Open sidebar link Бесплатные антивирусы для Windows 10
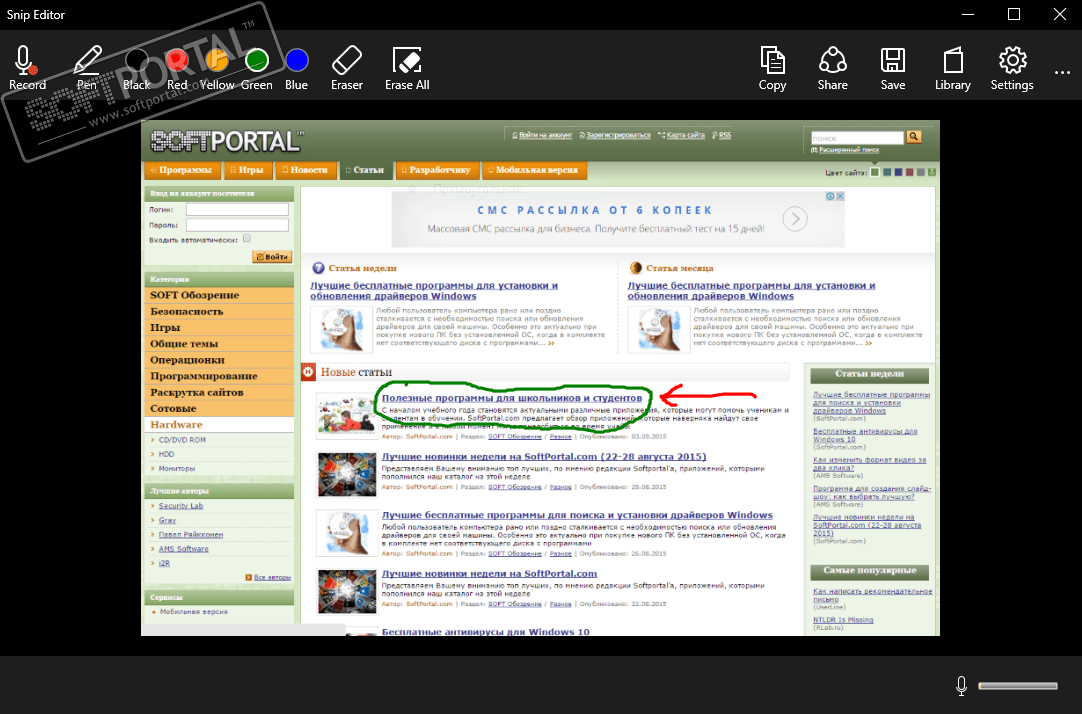The image size is (1082, 714). point(865,435)
